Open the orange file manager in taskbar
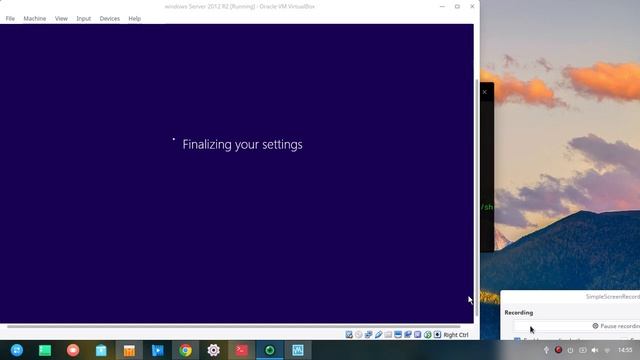 tap(129, 350)
